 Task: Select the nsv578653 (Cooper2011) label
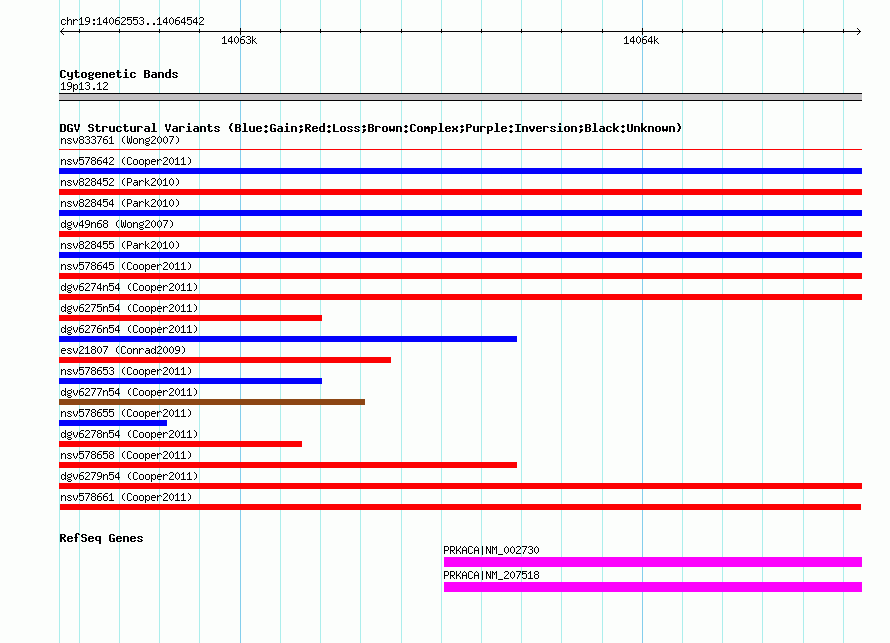[126, 371]
